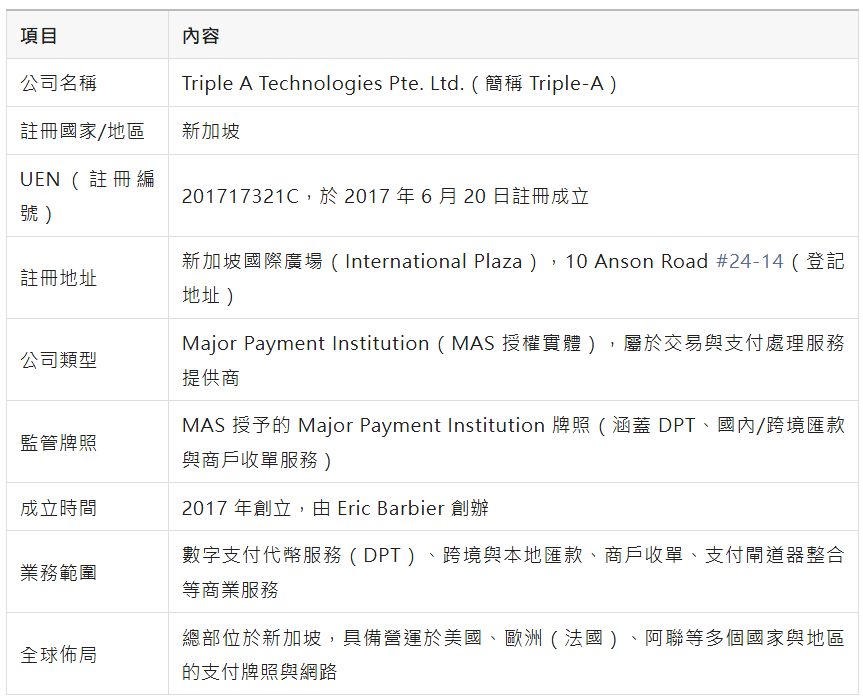Select the UEN（註冊編號）label cell
Image resolution: width=863 pixels, height=697 pixels.
pyautogui.click(x=87, y=196)
